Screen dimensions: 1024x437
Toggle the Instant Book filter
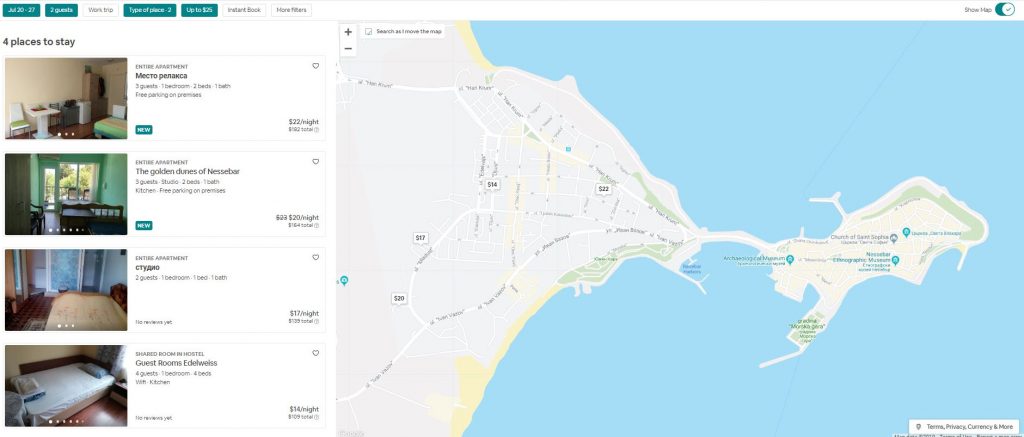click(x=244, y=10)
